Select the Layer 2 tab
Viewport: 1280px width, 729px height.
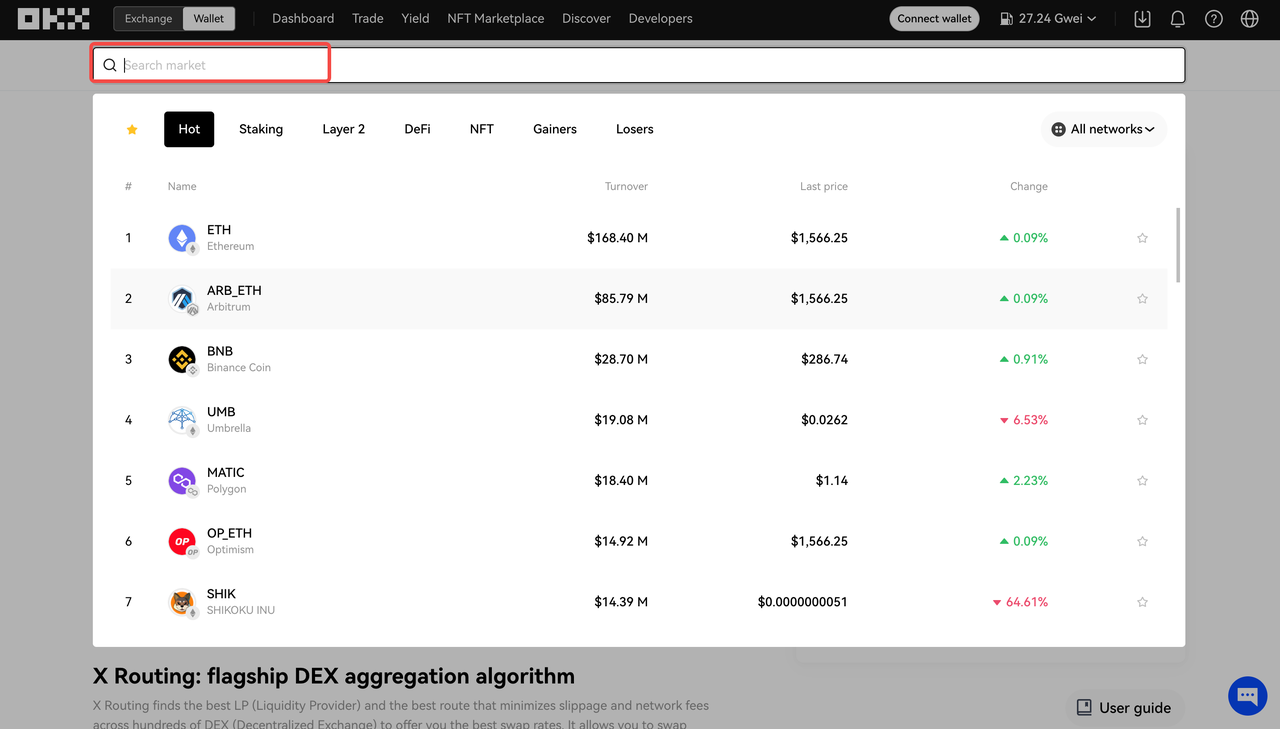[x=343, y=129]
